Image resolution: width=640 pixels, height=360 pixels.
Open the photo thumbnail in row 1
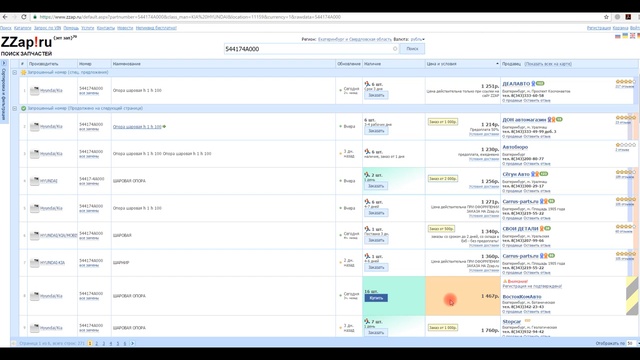click(x=34, y=91)
